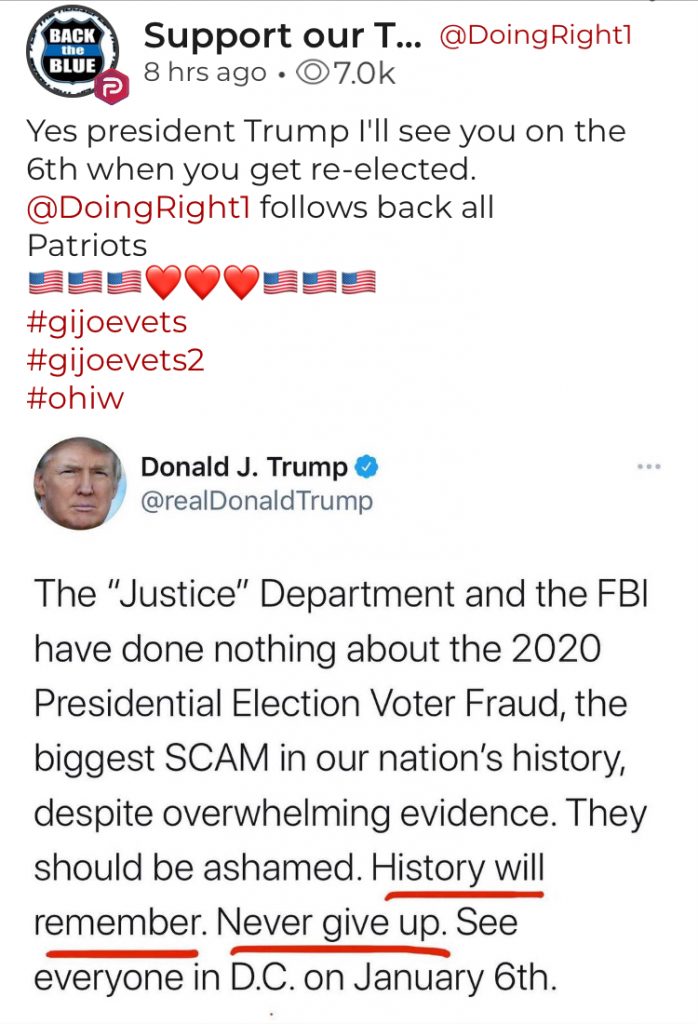Click the '8 hrs ago' timestamp
698x1024 pixels.
tap(203, 74)
